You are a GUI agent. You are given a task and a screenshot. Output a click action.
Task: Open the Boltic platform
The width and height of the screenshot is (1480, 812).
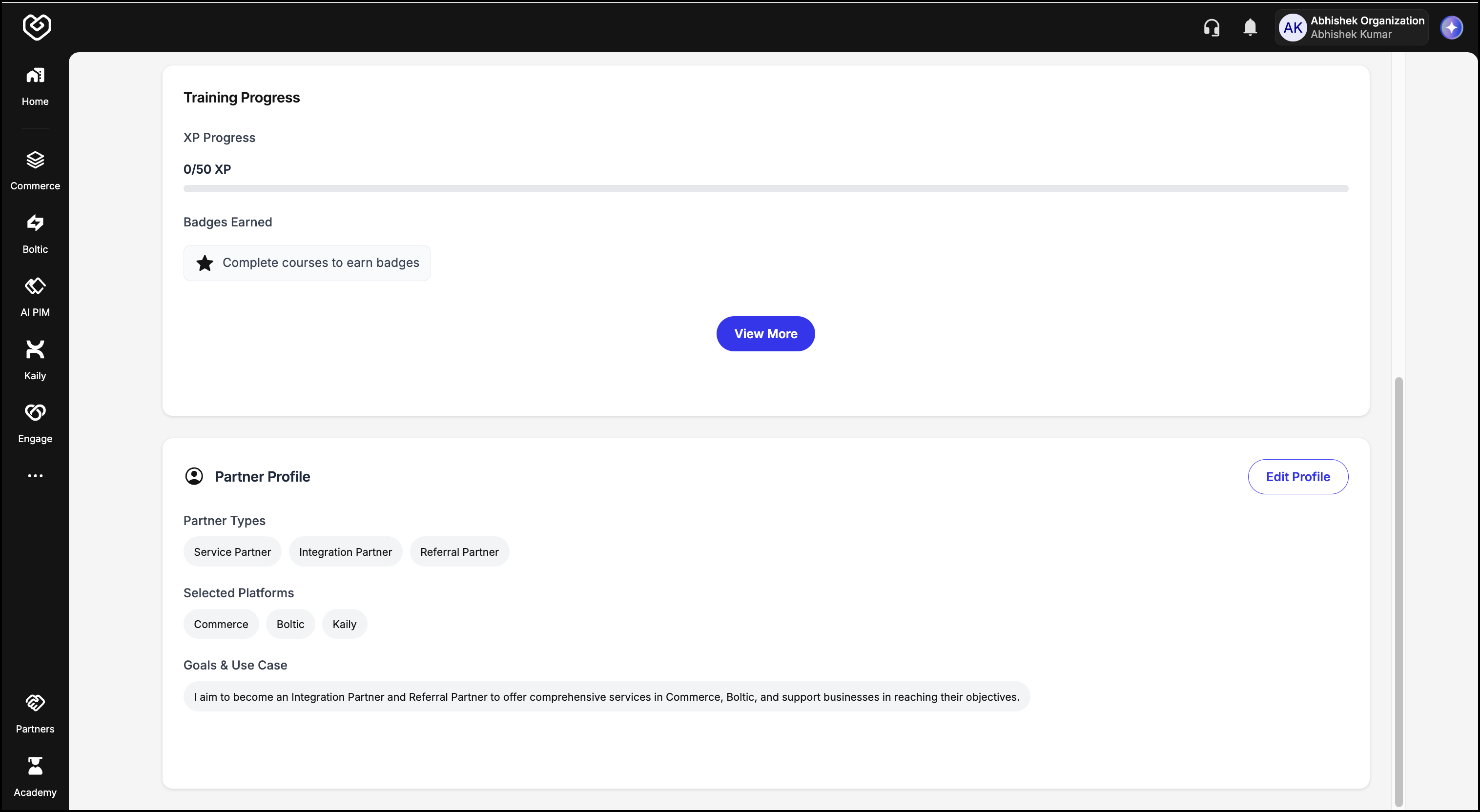pyautogui.click(x=35, y=234)
